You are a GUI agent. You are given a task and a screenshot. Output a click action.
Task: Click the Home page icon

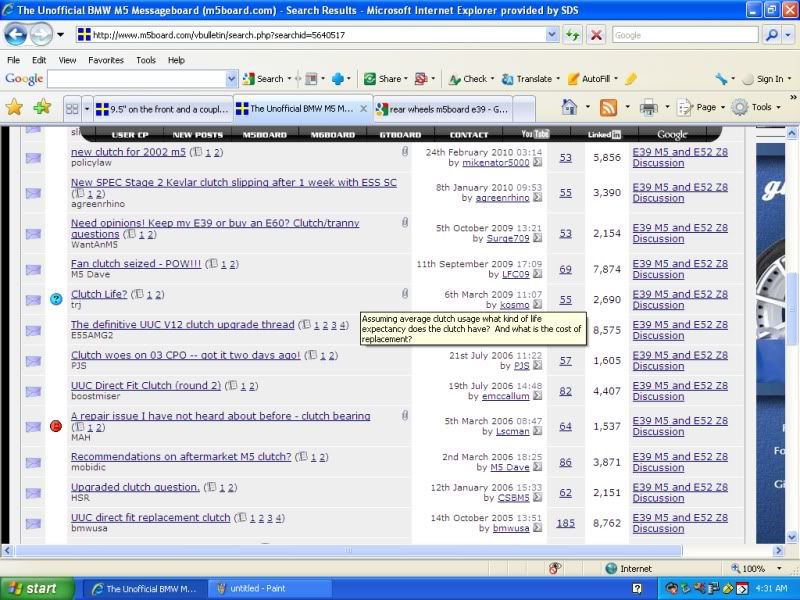(569, 107)
